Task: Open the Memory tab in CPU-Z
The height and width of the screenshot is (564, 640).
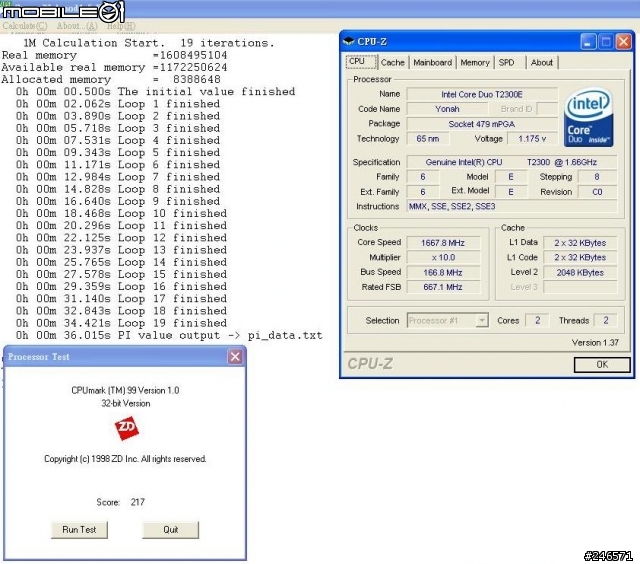Action: 475,62
